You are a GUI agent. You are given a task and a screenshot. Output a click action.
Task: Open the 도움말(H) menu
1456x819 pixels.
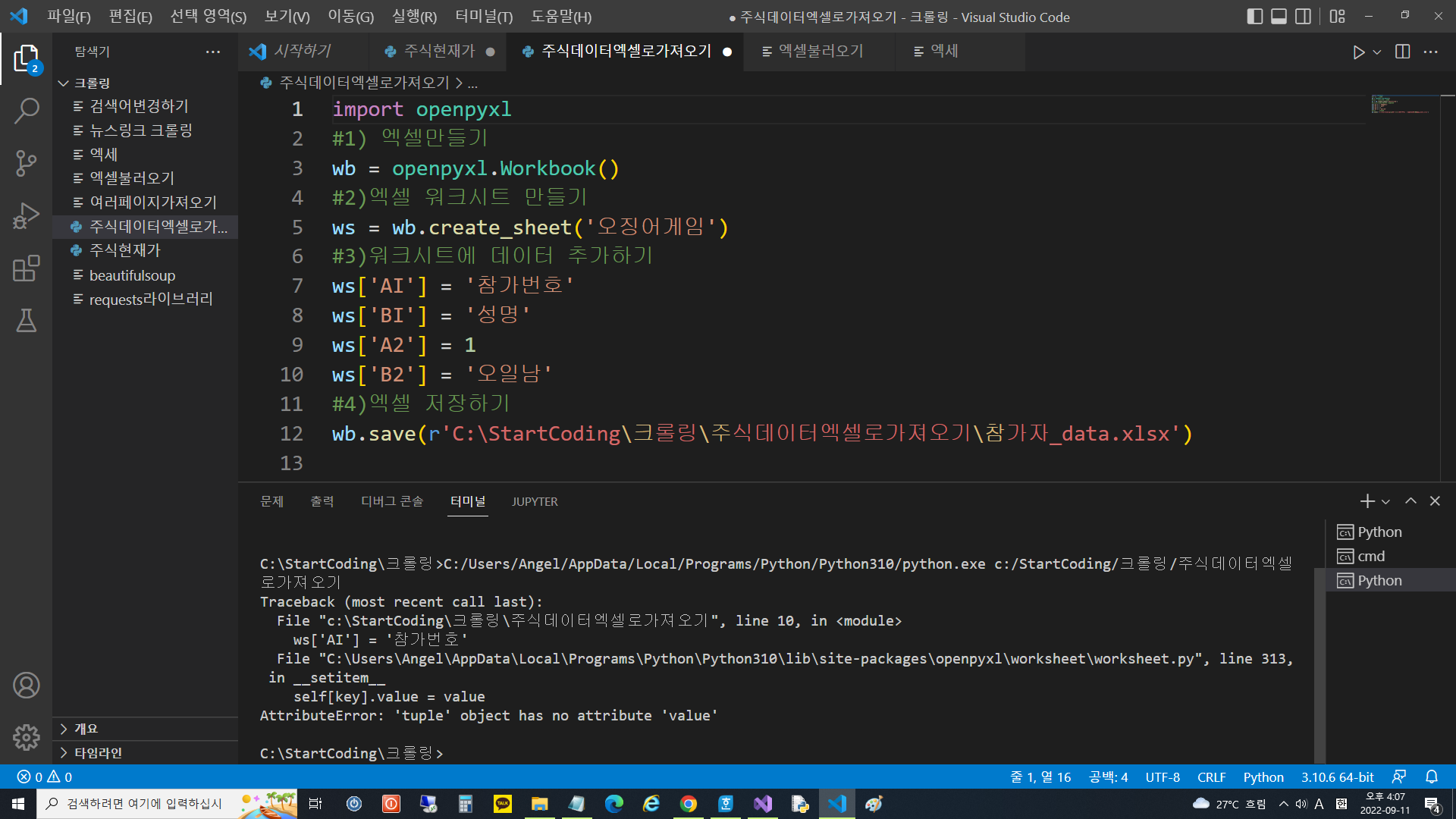tap(561, 17)
